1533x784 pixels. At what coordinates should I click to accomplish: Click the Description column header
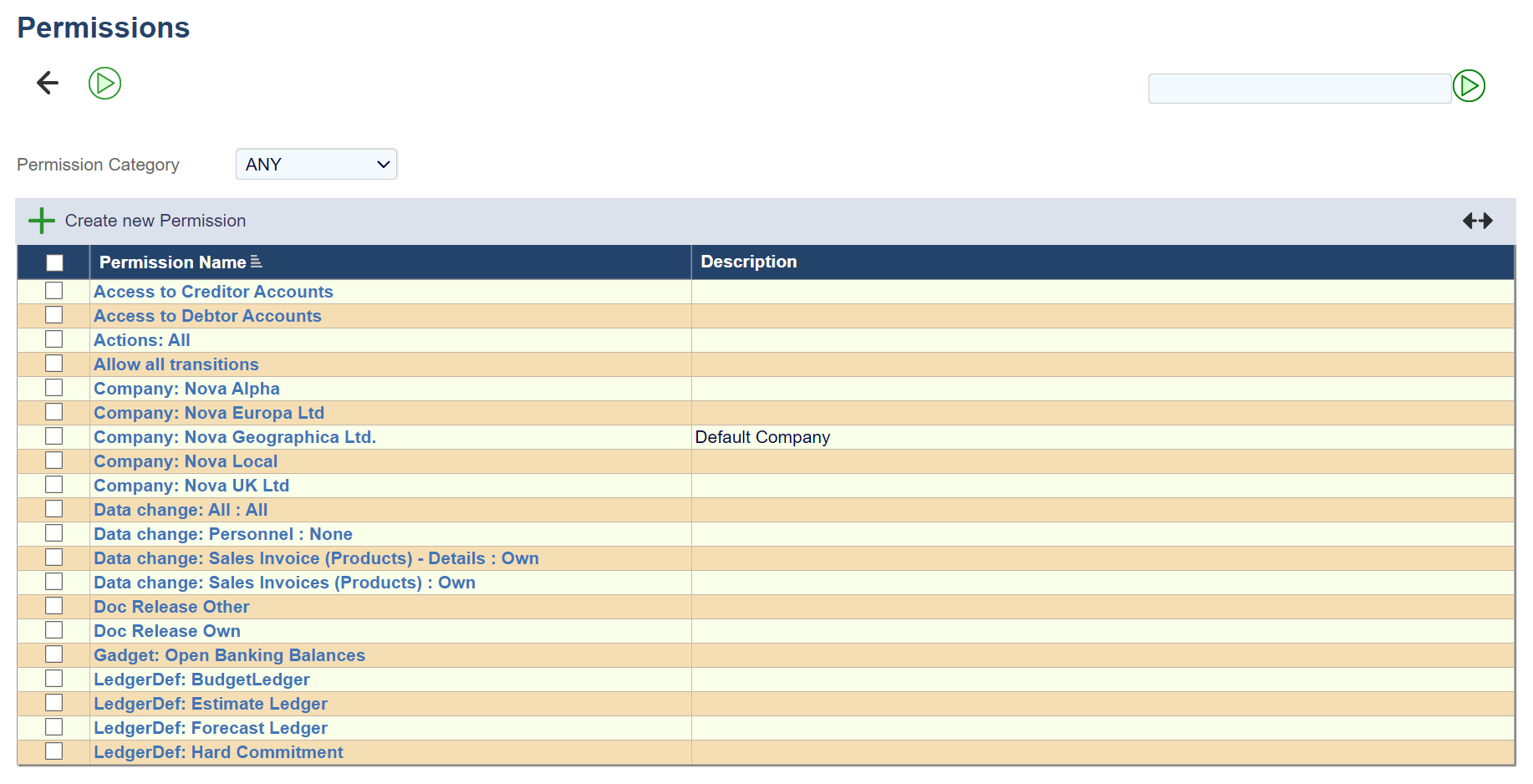tap(748, 262)
